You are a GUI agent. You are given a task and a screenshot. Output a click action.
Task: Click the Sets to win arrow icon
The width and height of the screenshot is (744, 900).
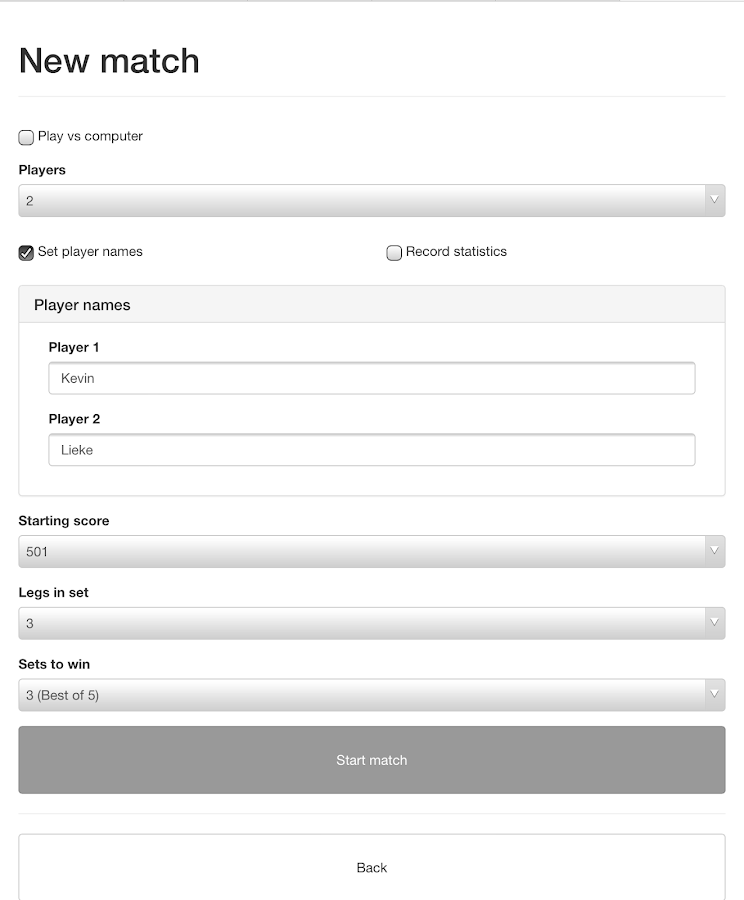pos(714,695)
